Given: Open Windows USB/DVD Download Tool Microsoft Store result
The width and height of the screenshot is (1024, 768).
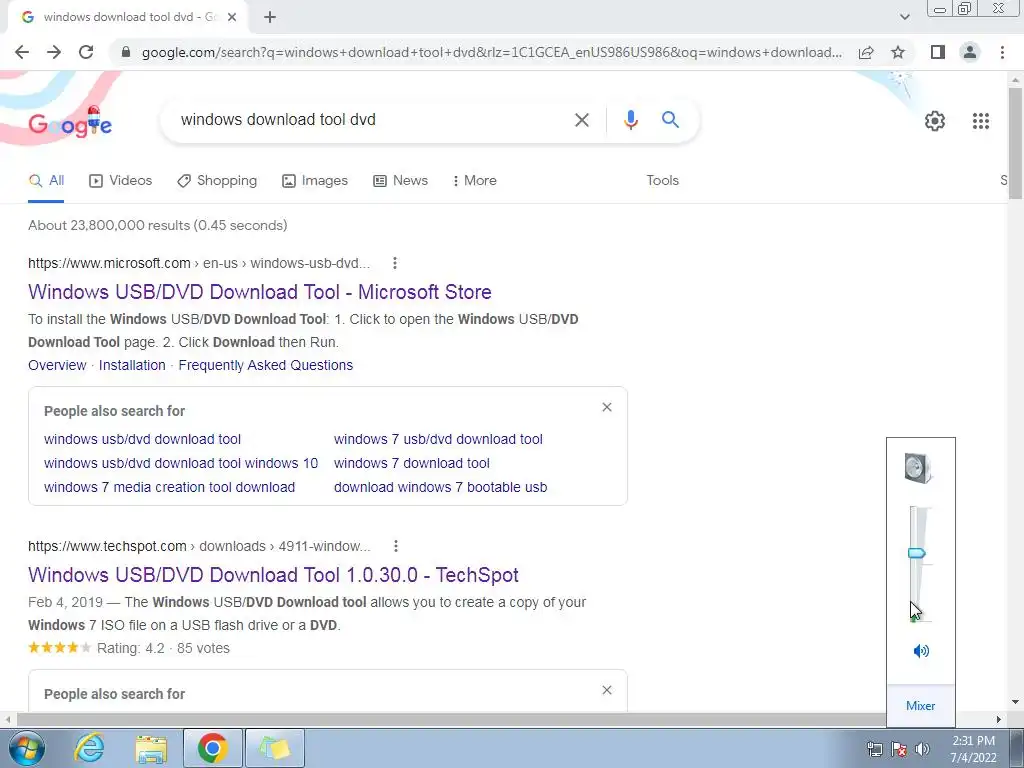Looking at the screenshot, I should [x=260, y=292].
